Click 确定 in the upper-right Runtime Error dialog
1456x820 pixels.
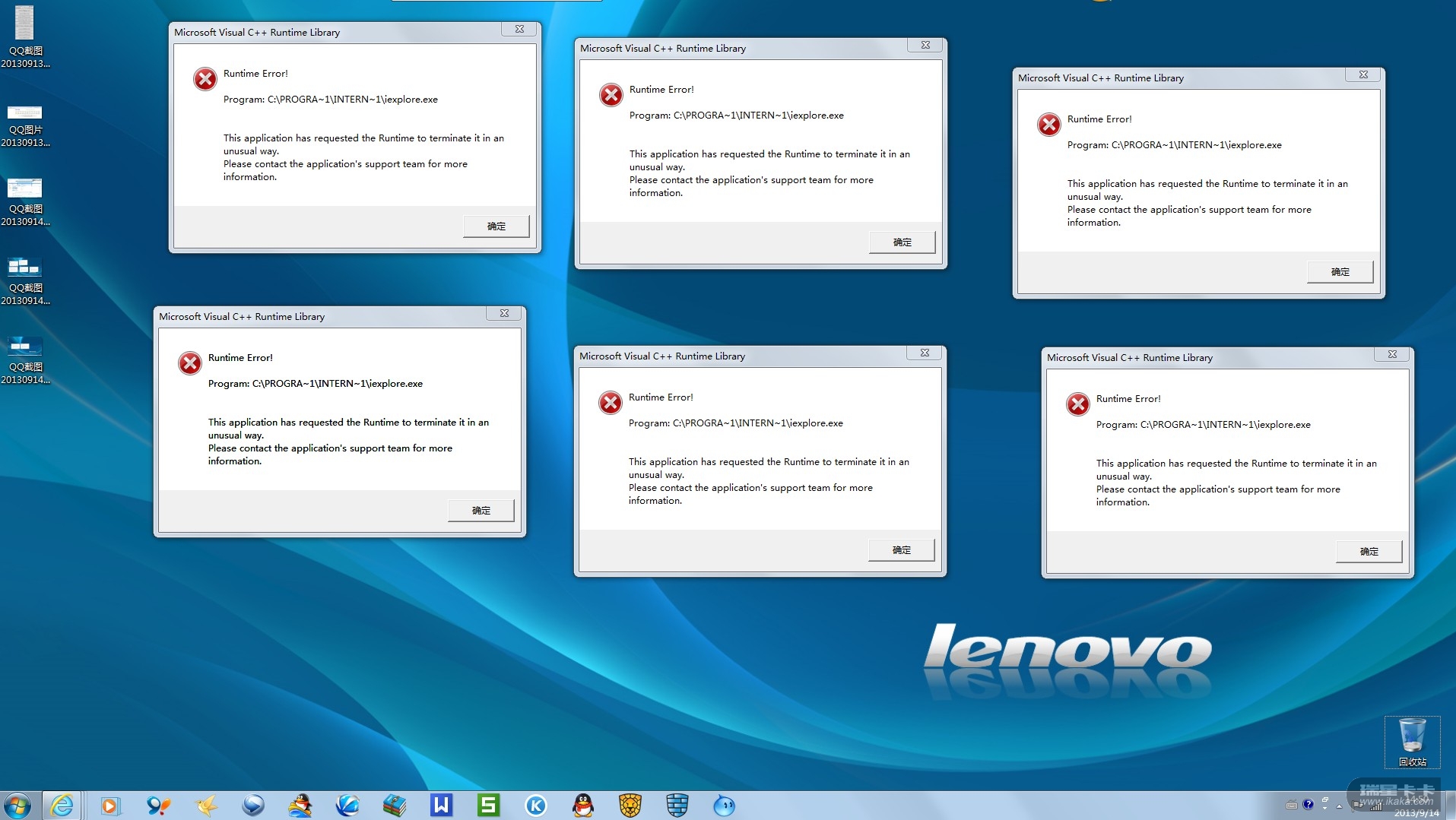click(x=1340, y=272)
